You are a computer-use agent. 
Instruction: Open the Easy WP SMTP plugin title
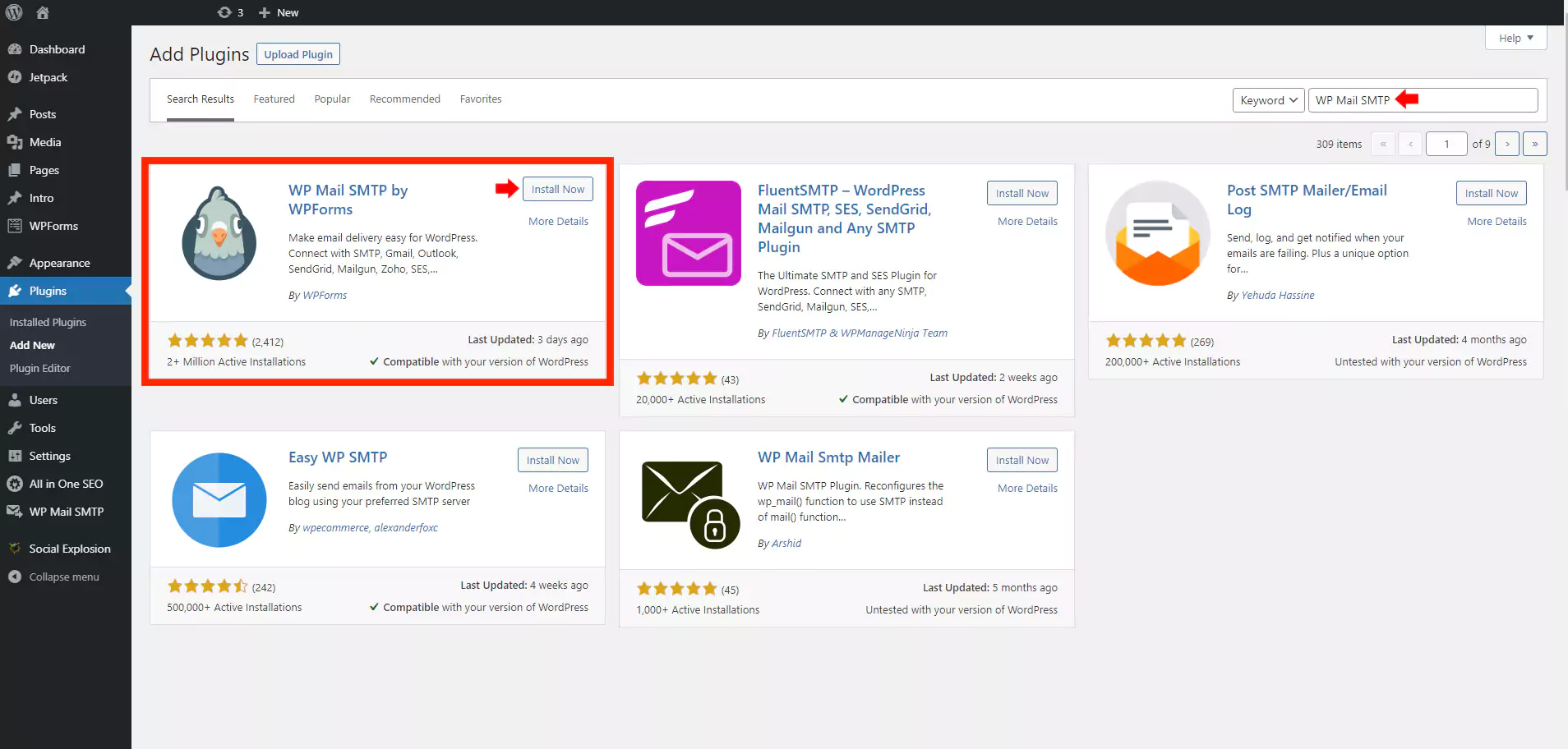[x=338, y=457]
